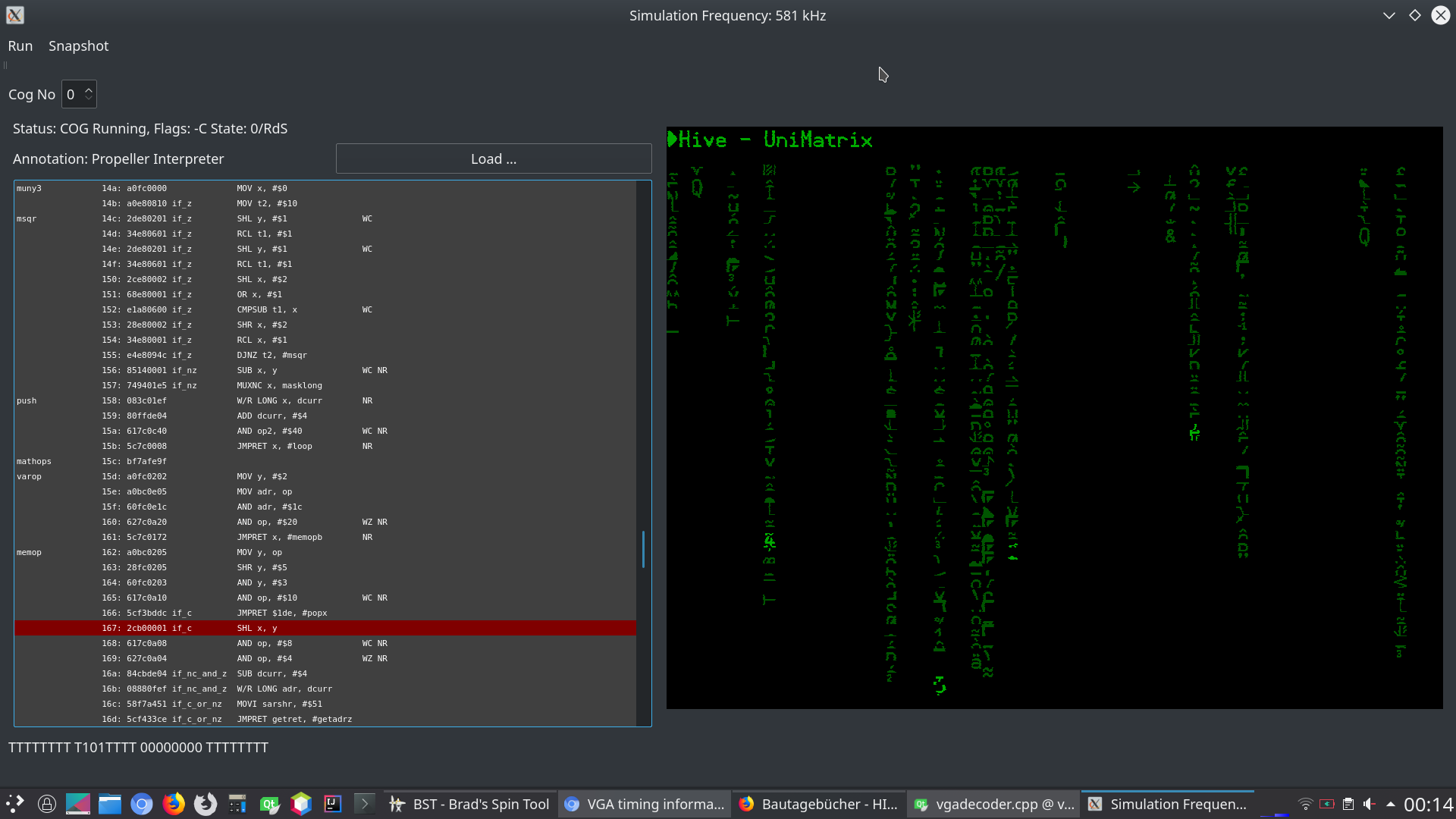Switch to BST - Brad's Spin Tool window
Image resolution: width=1456 pixels, height=819 pixels.
[470, 804]
